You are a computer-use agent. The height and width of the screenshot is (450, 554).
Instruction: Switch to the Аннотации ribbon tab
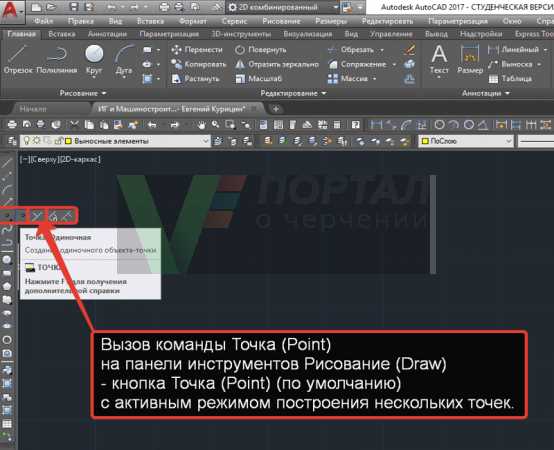[107, 34]
